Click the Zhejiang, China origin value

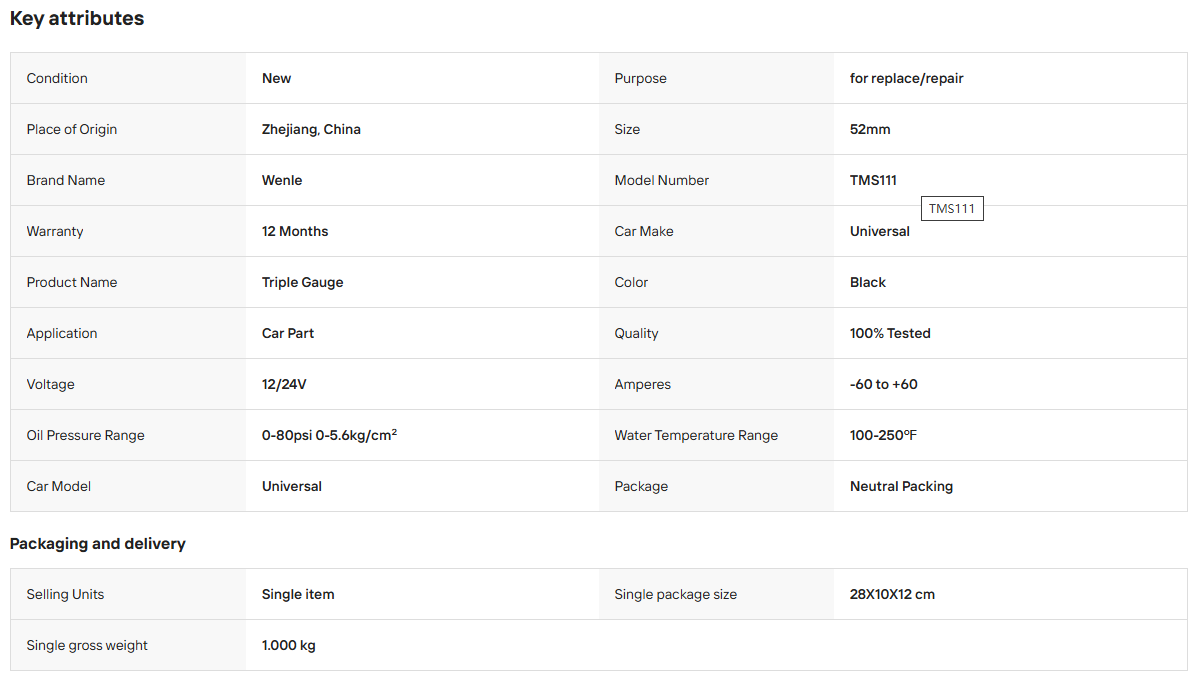pyautogui.click(x=311, y=129)
